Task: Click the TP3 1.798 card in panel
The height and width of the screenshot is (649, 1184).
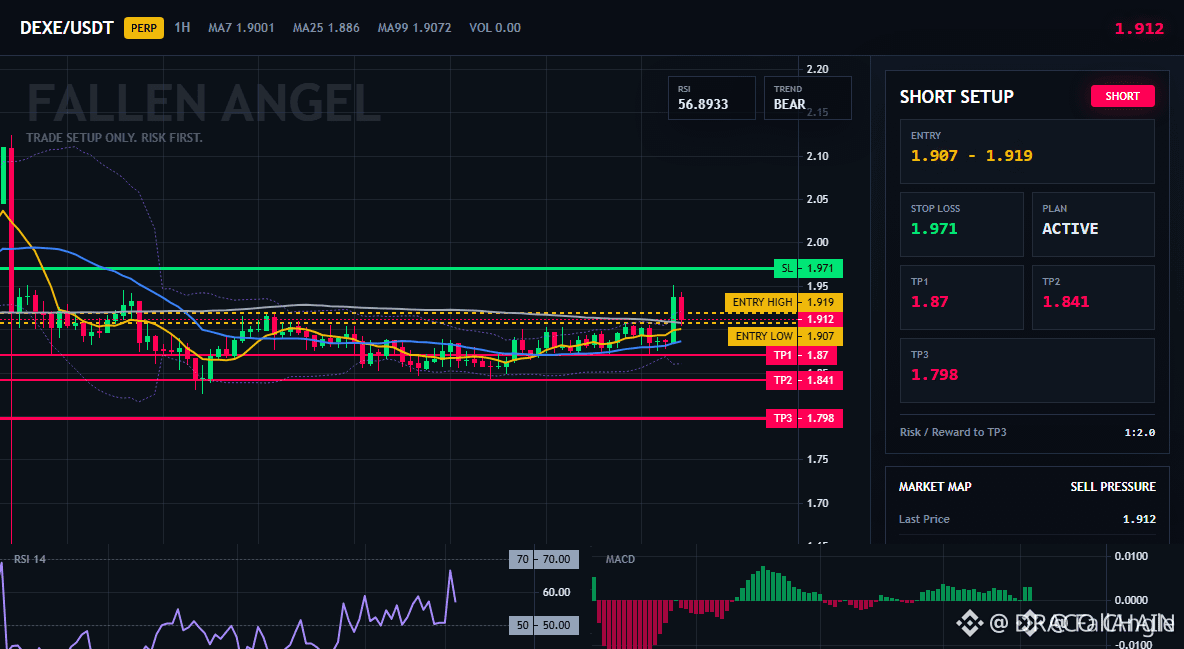Action: [1027, 370]
